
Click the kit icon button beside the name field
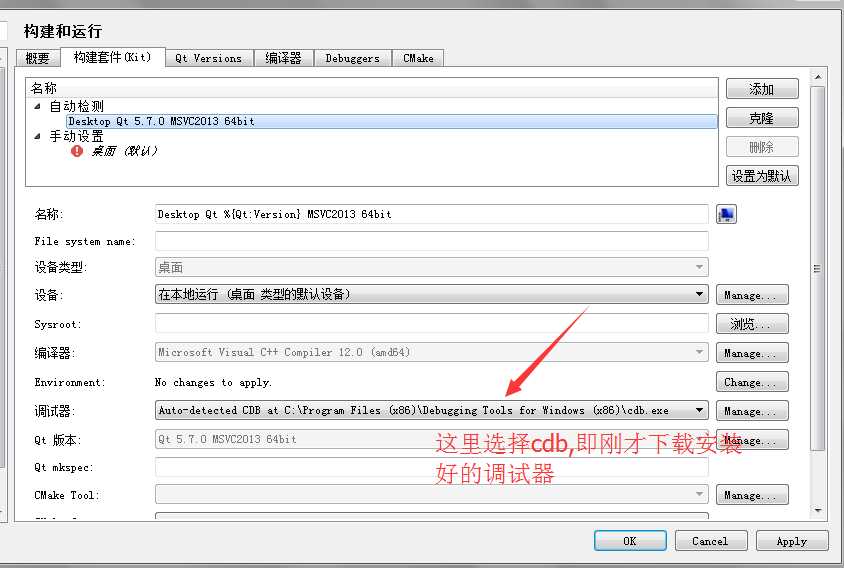click(726, 214)
